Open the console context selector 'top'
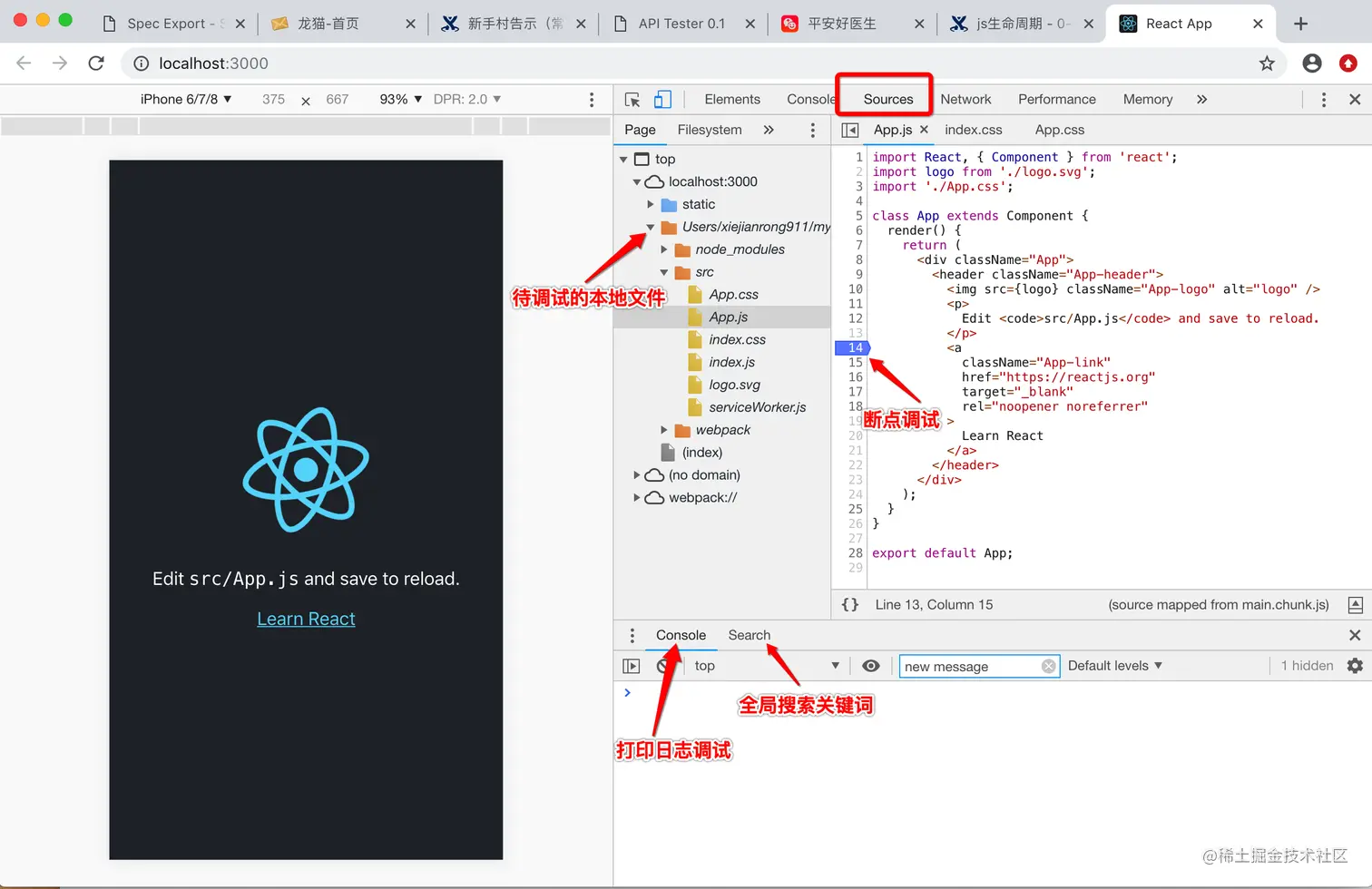 [x=767, y=666]
